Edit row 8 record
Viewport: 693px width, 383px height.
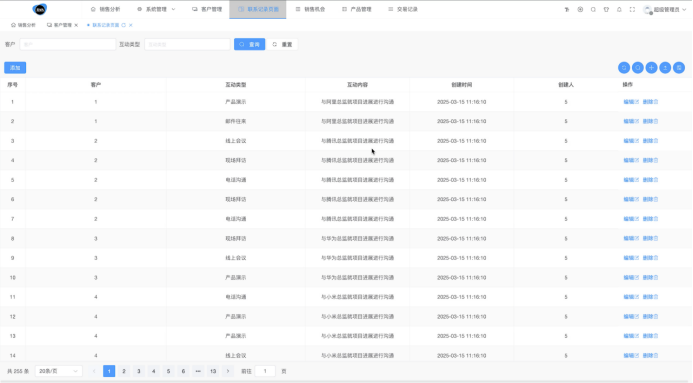click(x=631, y=239)
